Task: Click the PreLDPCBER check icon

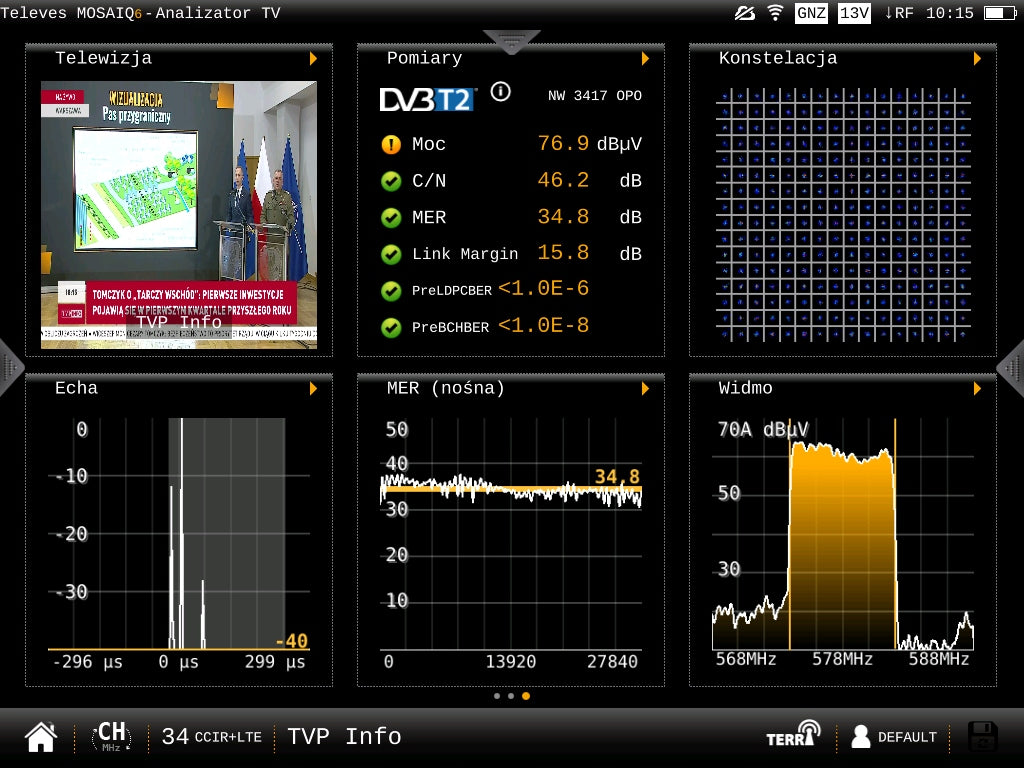Action: point(391,291)
